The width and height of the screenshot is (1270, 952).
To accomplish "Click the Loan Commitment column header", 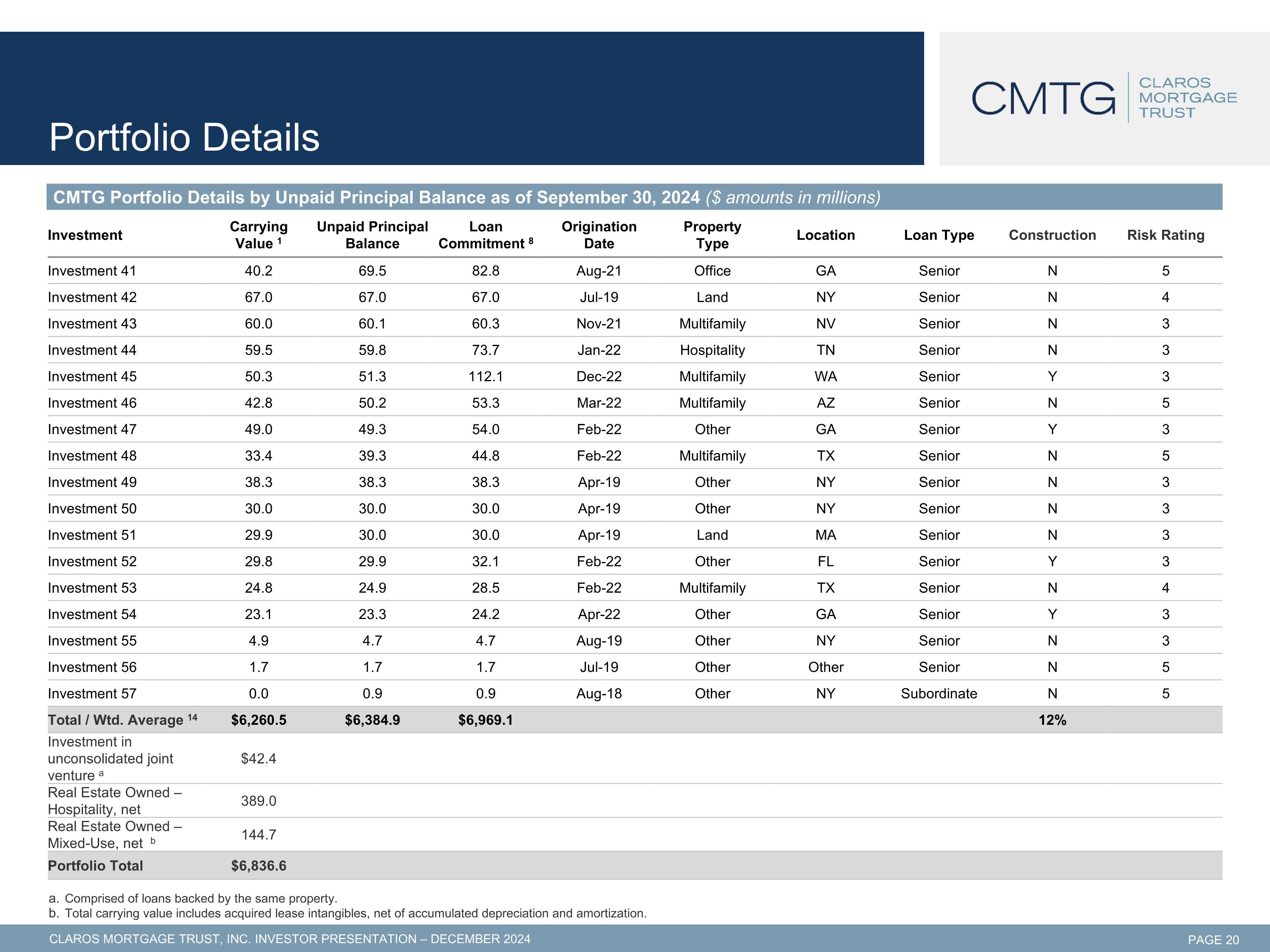I will [486, 235].
